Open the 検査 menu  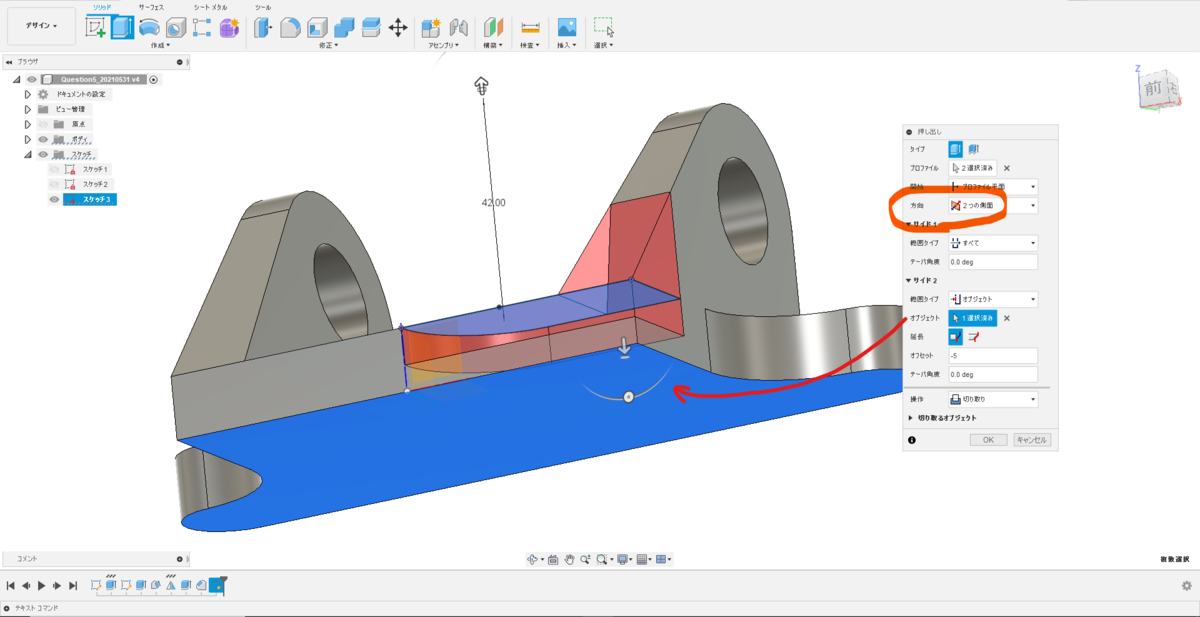pos(530,45)
